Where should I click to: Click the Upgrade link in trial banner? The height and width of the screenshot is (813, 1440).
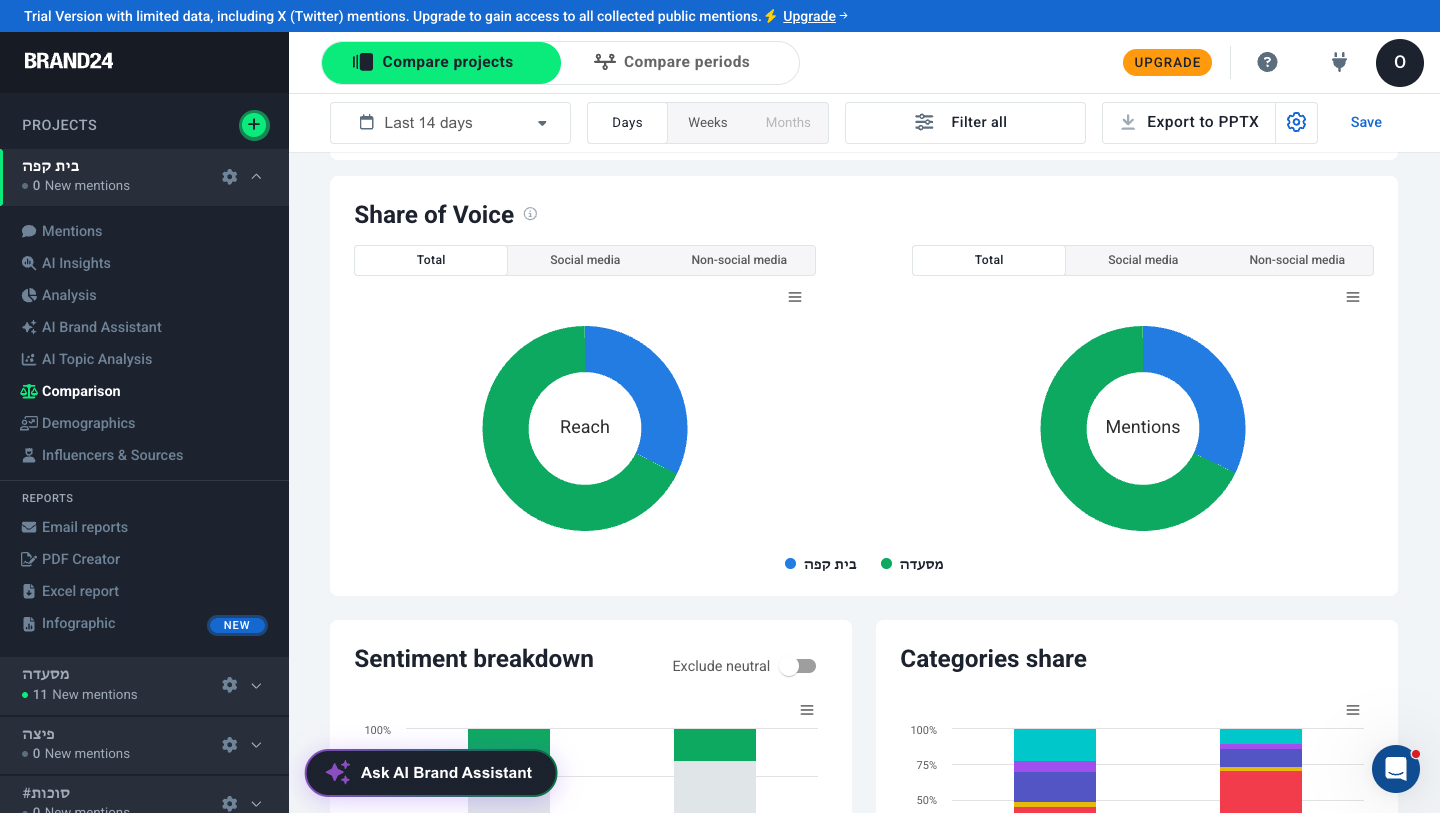(x=809, y=16)
